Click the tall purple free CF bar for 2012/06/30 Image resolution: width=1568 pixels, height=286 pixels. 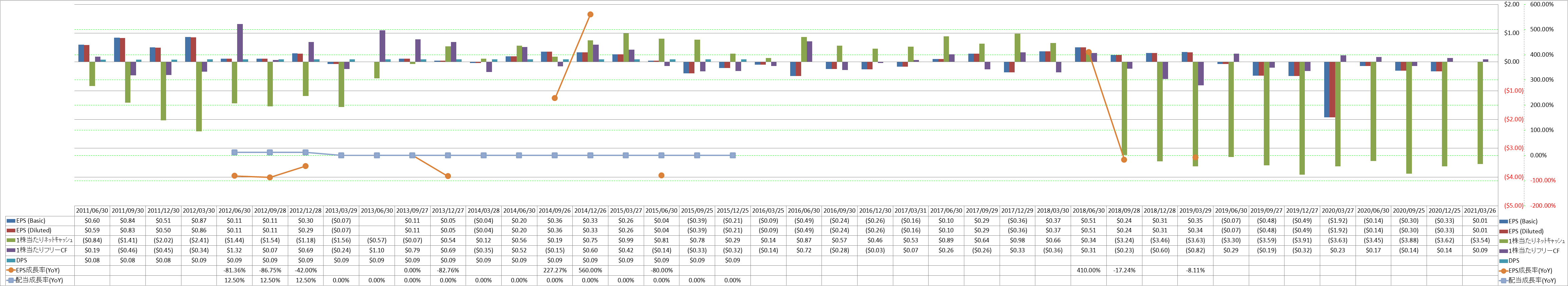click(240, 43)
